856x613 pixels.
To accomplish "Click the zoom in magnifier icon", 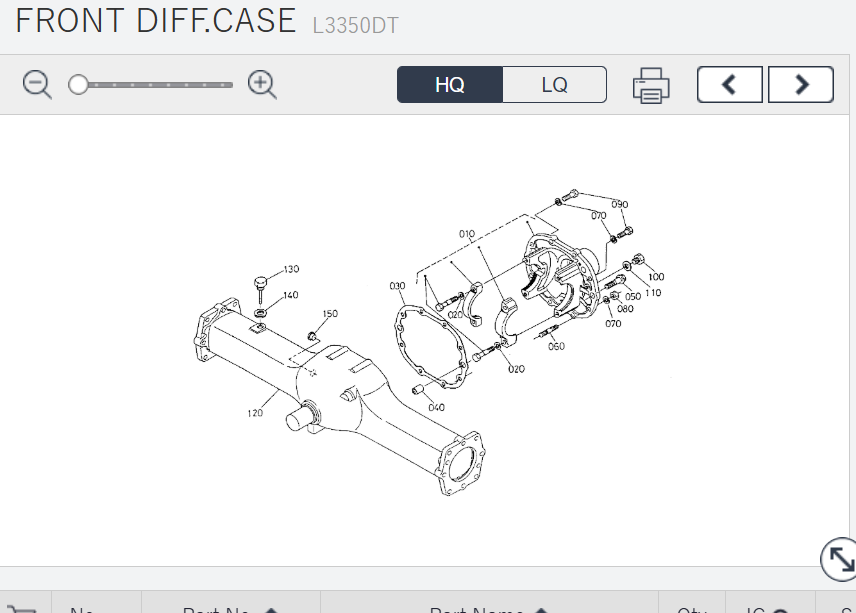I will [x=262, y=85].
